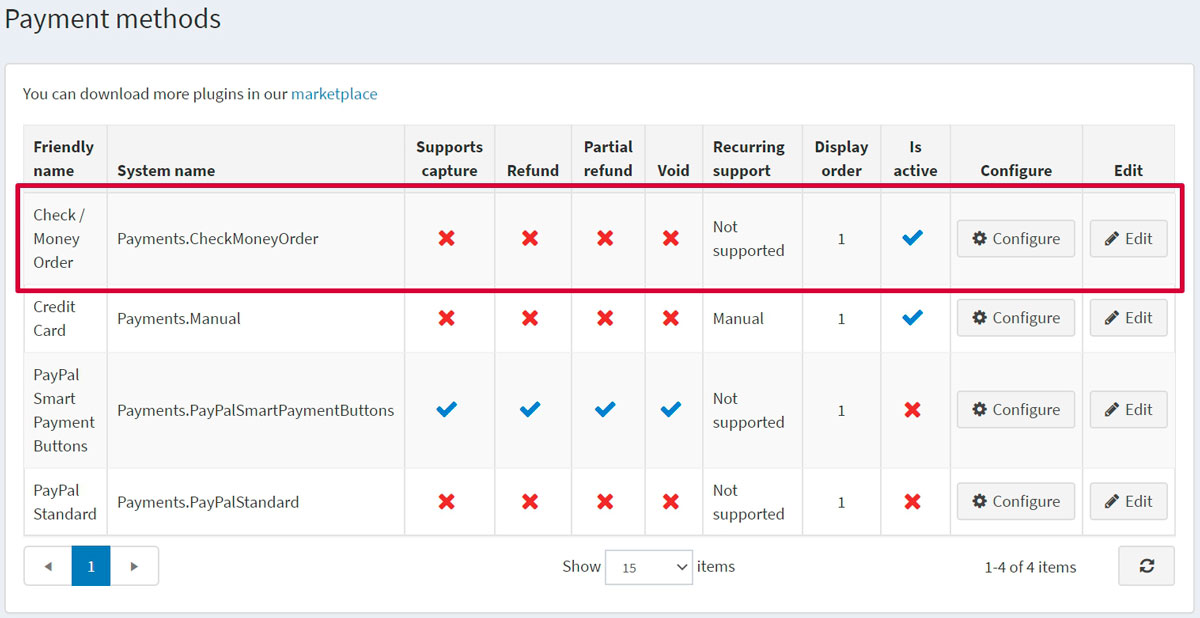Click the Refund red X for Credit Card
Image resolution: width=1200 pixels, height=618 pixels.
click(x=530, y=318)
